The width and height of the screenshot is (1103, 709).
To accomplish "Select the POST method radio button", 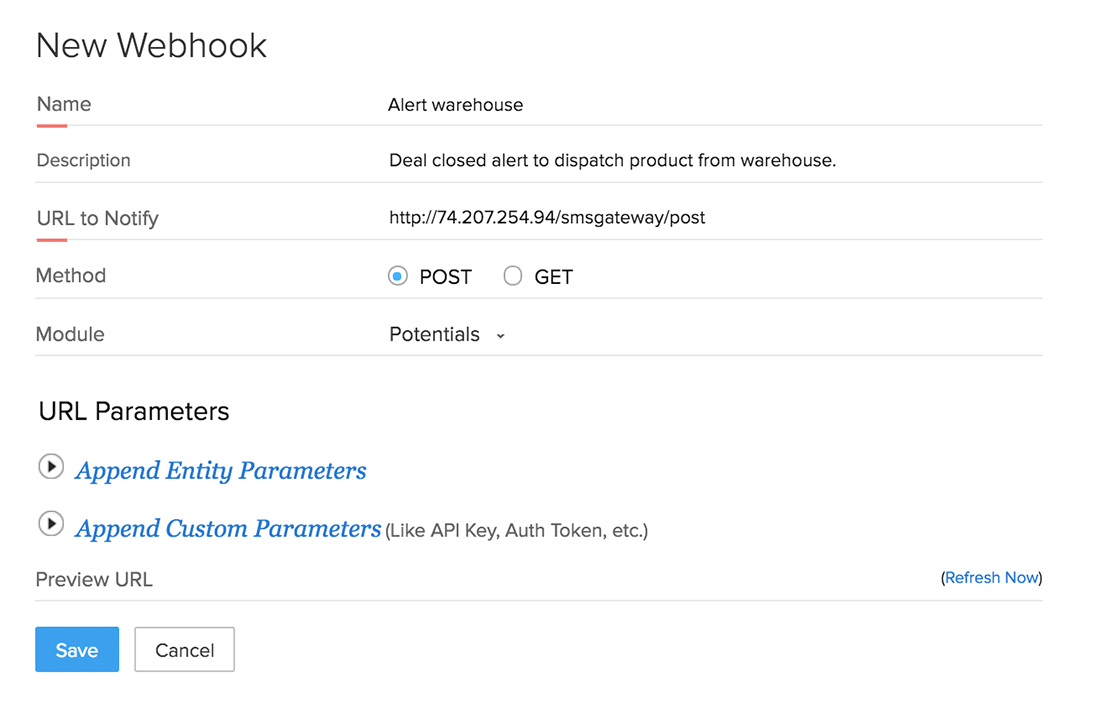I will [398, 277].
